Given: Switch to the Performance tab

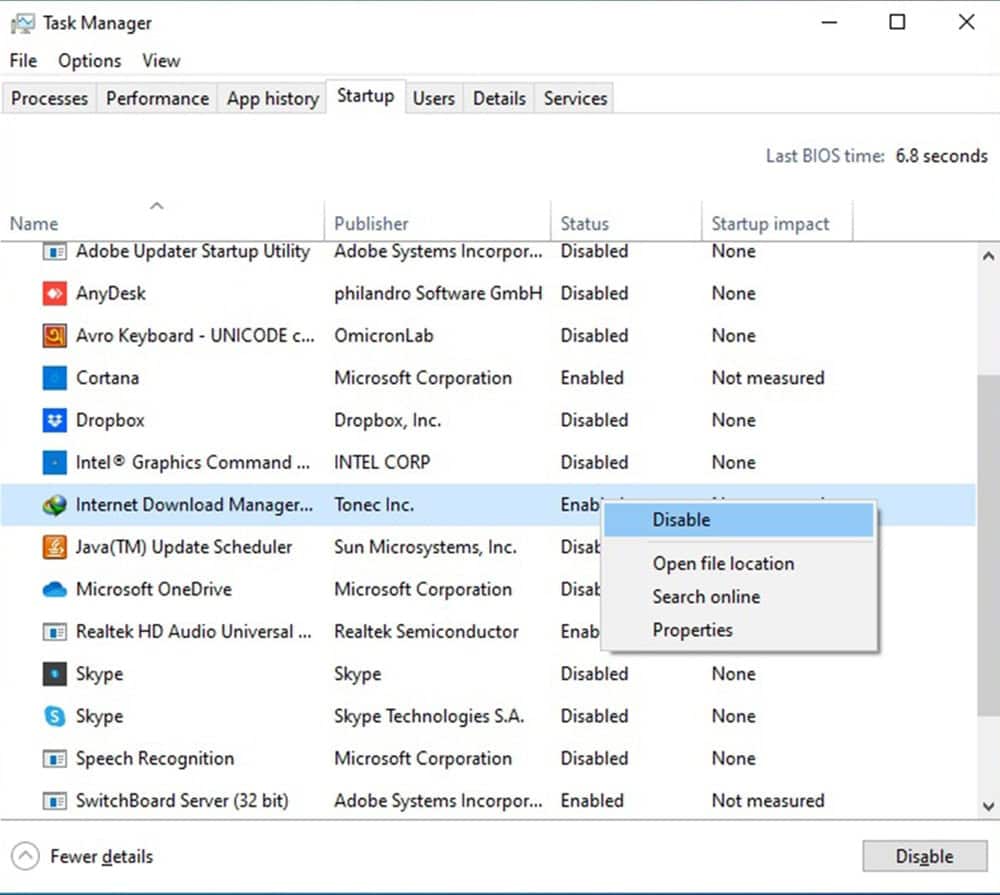Looking at the screenshot, I should (157, 98).
